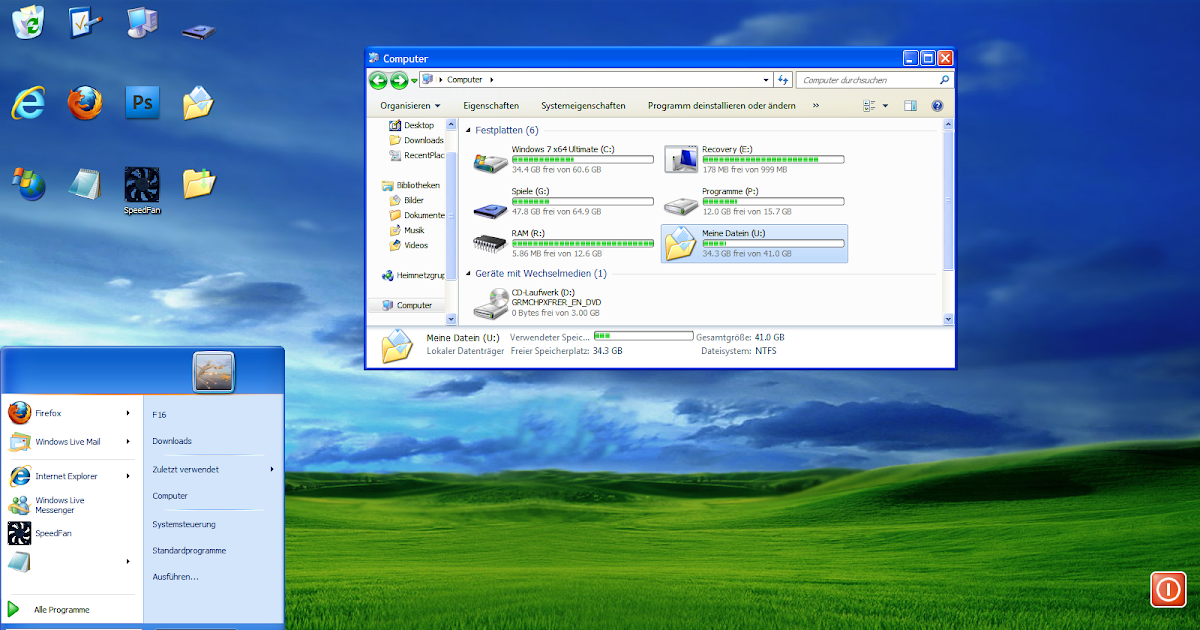Expand the Internet Explorer submenu arrow
This screenshot has width=1200, height=630.
click(128, 476)
